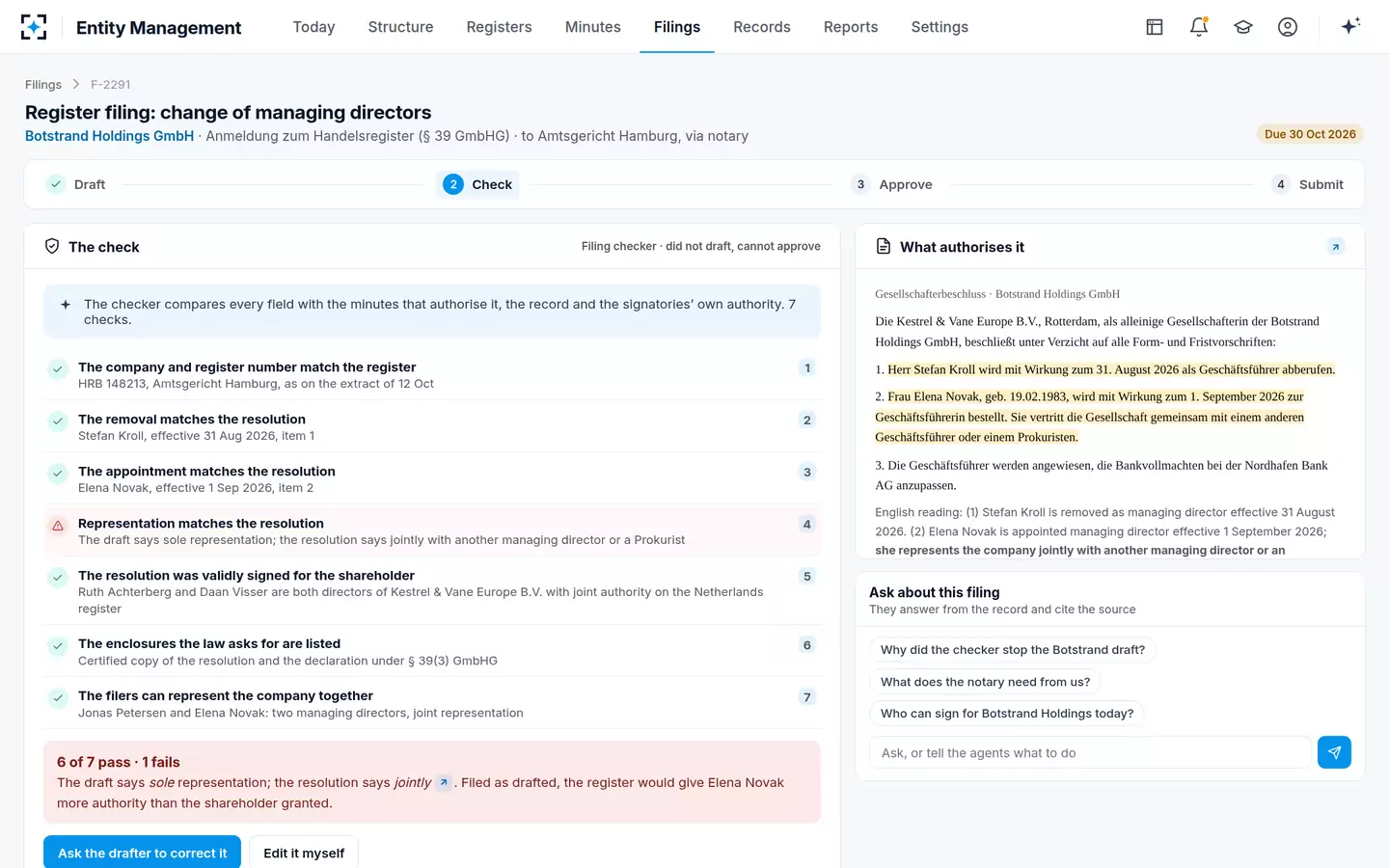Click pass checkmark on appointment matches resolution

58,474
